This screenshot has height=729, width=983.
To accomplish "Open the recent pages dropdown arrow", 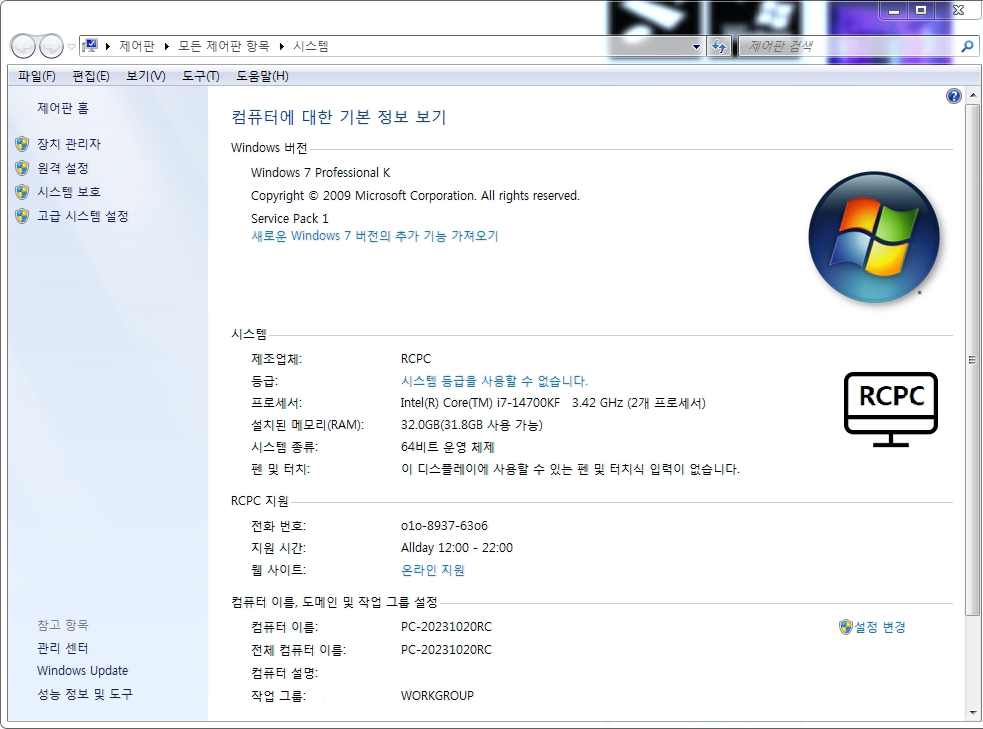I will click(71, 46).
